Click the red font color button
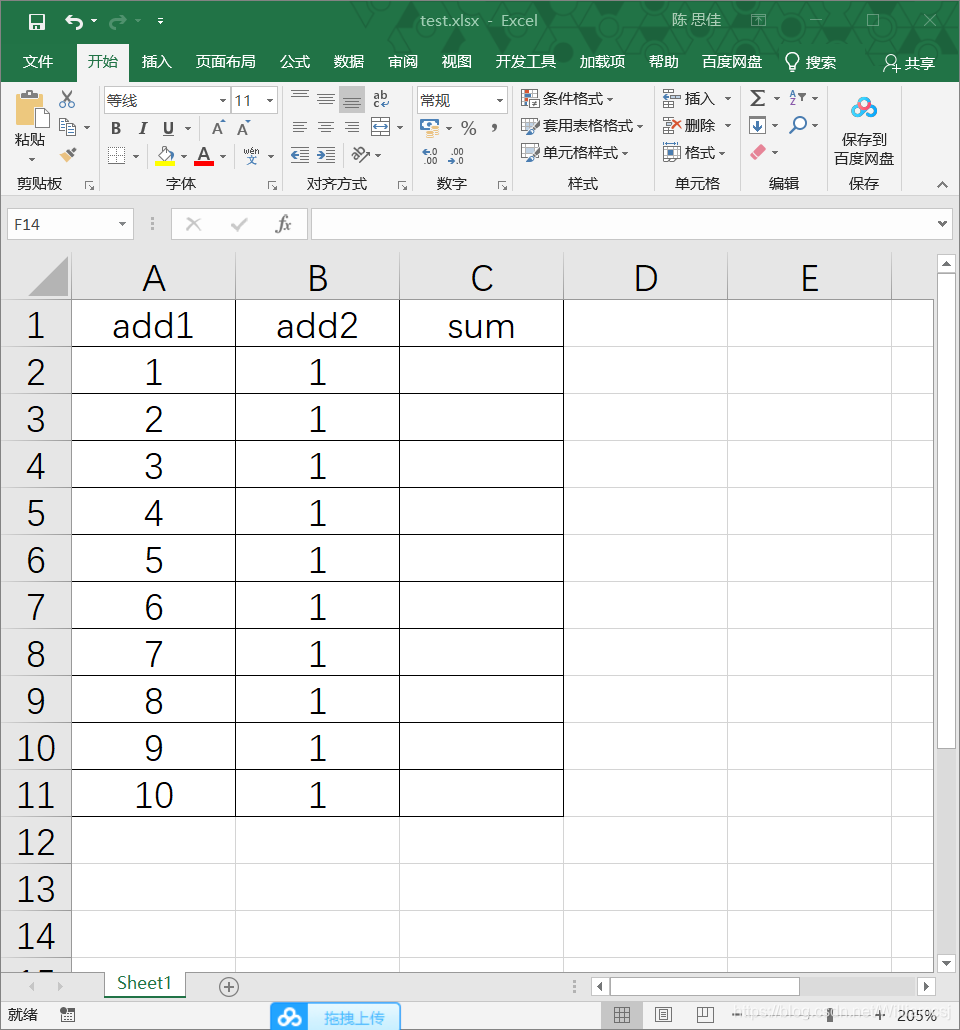The height and width of the screenshot is (1030, 960). [x=204, y=156]
